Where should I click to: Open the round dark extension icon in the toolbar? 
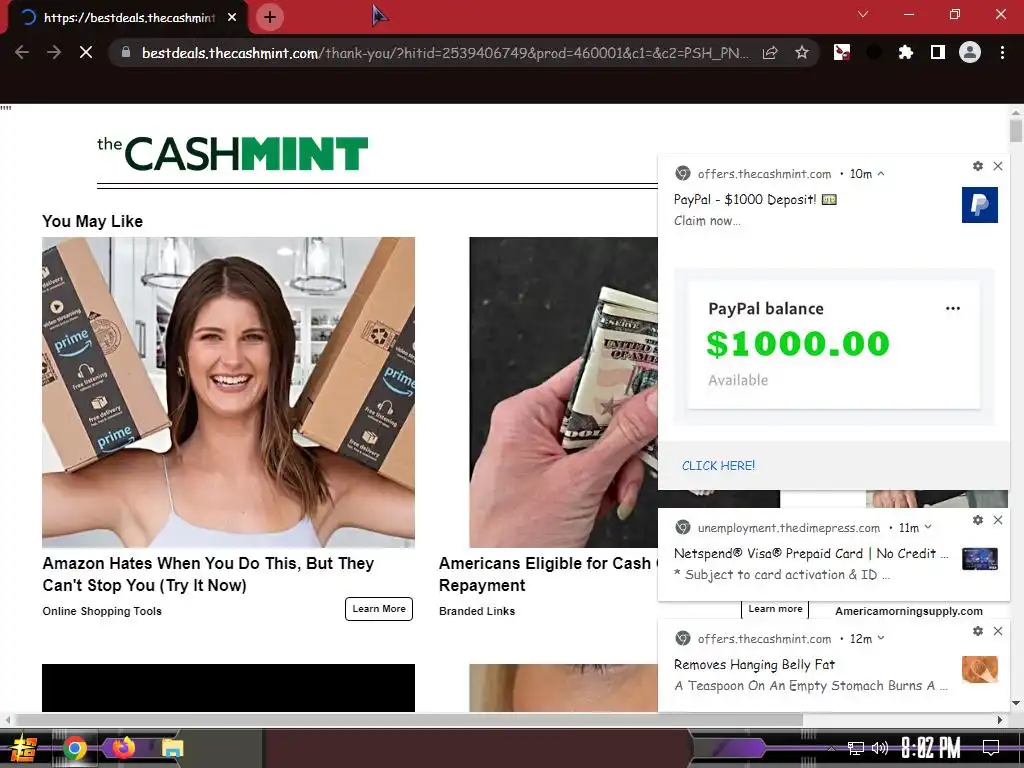click(874, 52)
